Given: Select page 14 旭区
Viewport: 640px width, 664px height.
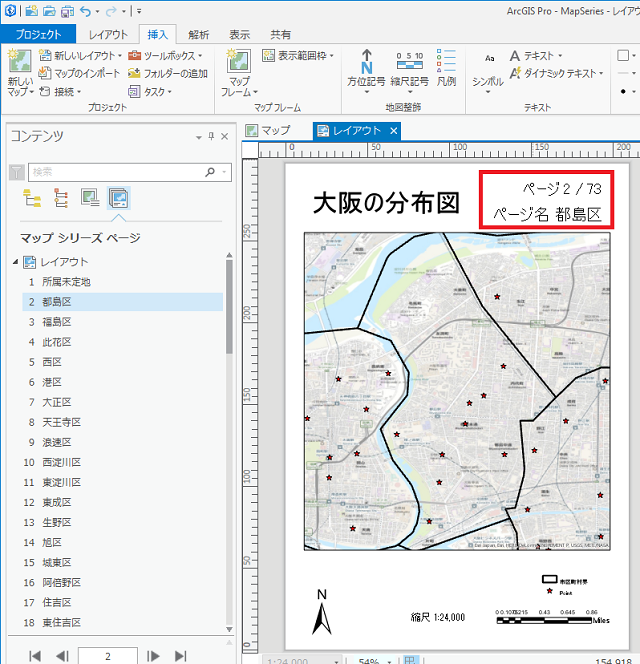Looking at the screenshot, I should pyautogui.click(x=122, y=542).
